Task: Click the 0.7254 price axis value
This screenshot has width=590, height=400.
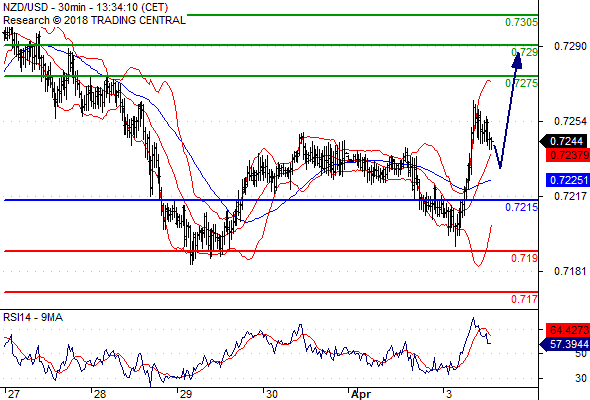Action: [x=570, y=121]
